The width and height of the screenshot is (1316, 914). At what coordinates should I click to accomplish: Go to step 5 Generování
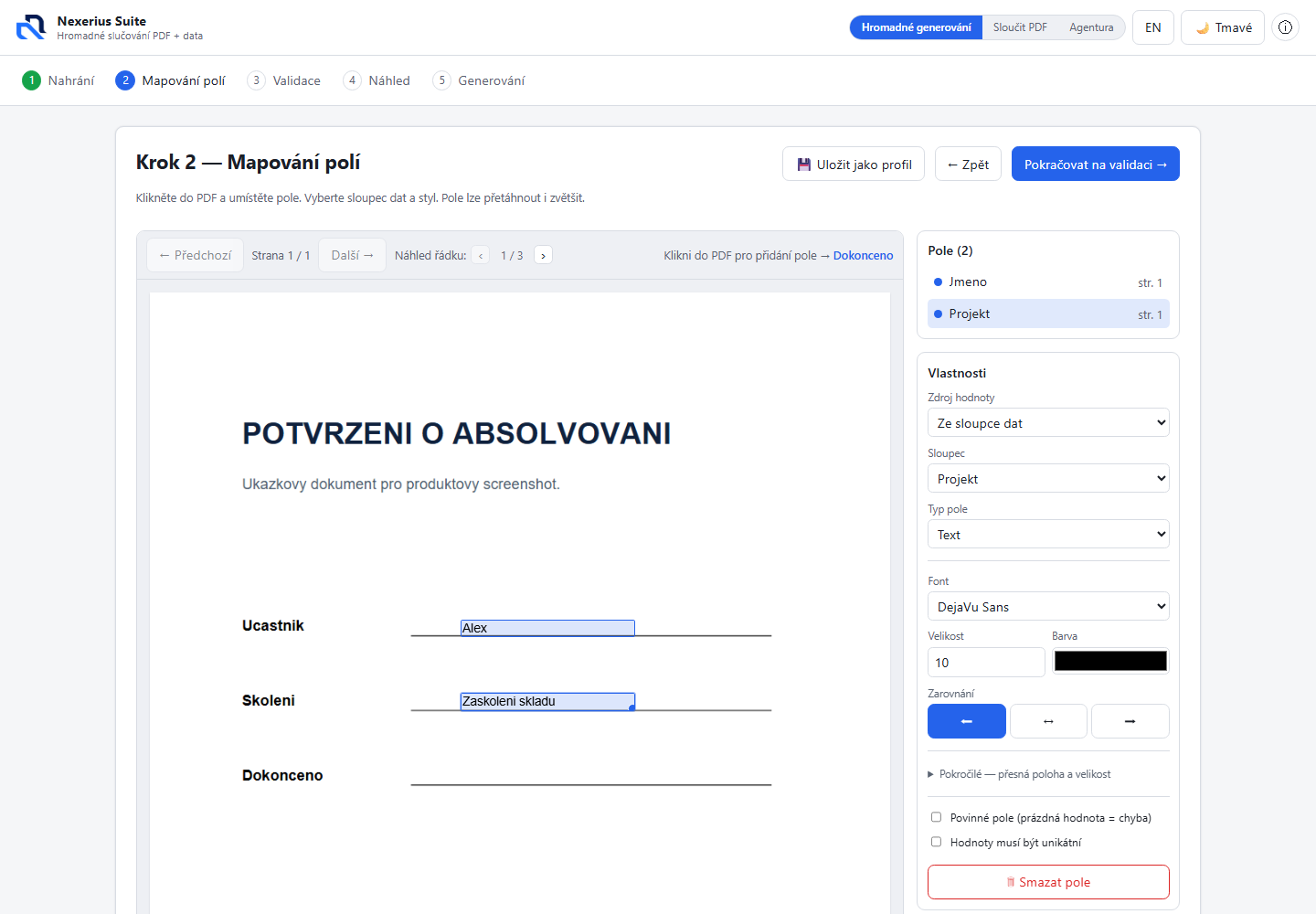479,80
